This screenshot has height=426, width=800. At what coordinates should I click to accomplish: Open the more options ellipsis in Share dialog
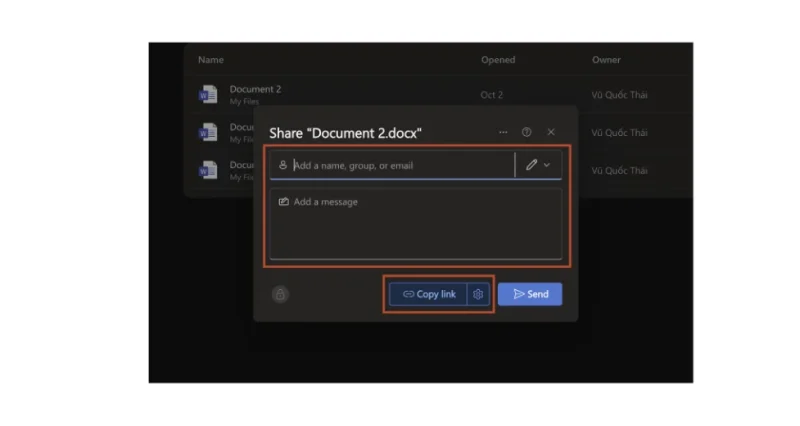(503, 132)
